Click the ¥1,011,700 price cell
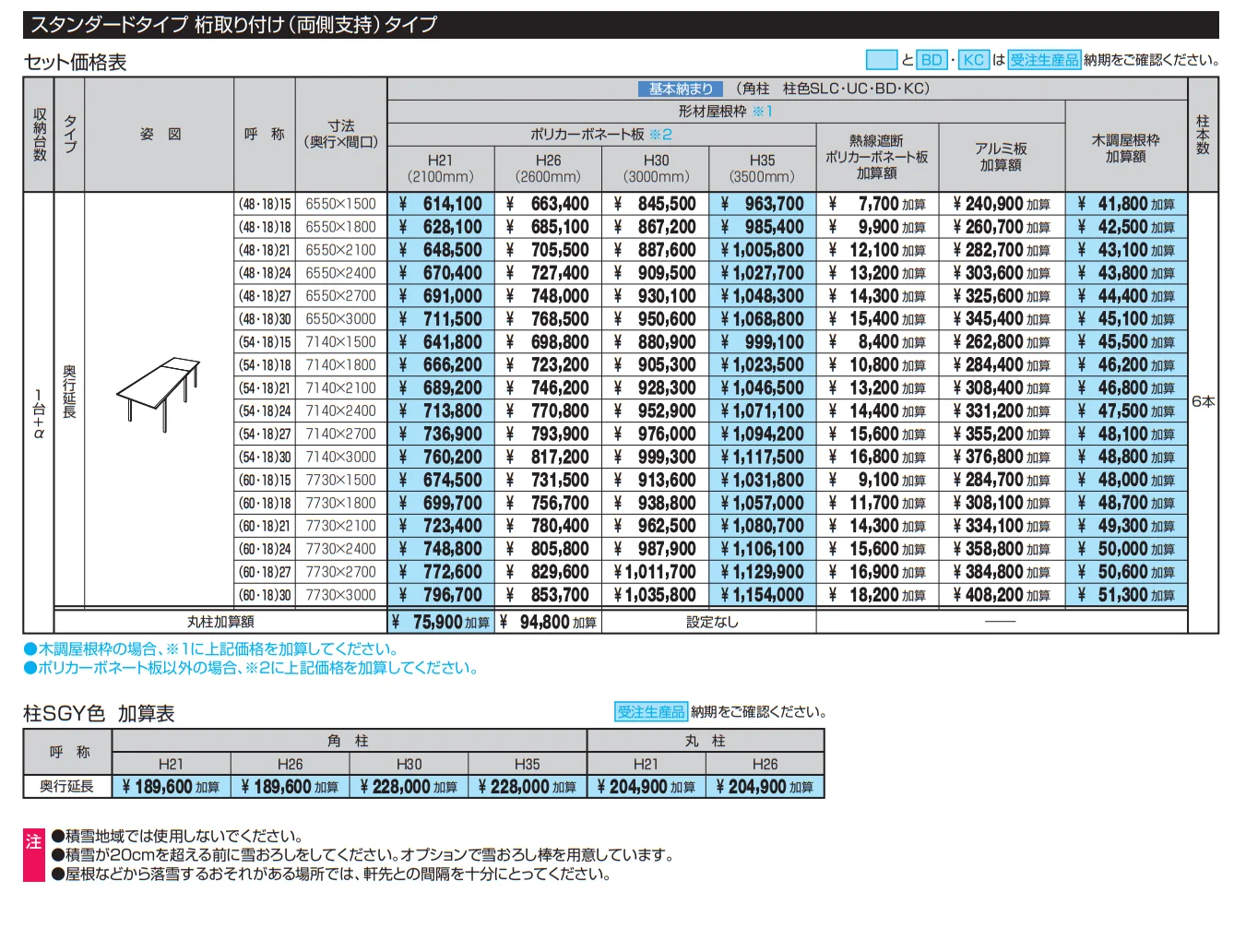Screen dimensions: 1234x952 656,572
